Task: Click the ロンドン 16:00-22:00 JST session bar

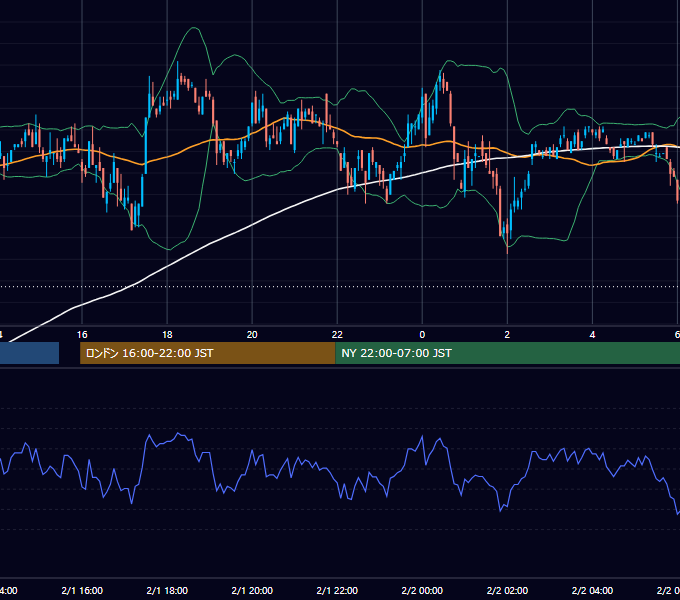Action: coord(208,353)
